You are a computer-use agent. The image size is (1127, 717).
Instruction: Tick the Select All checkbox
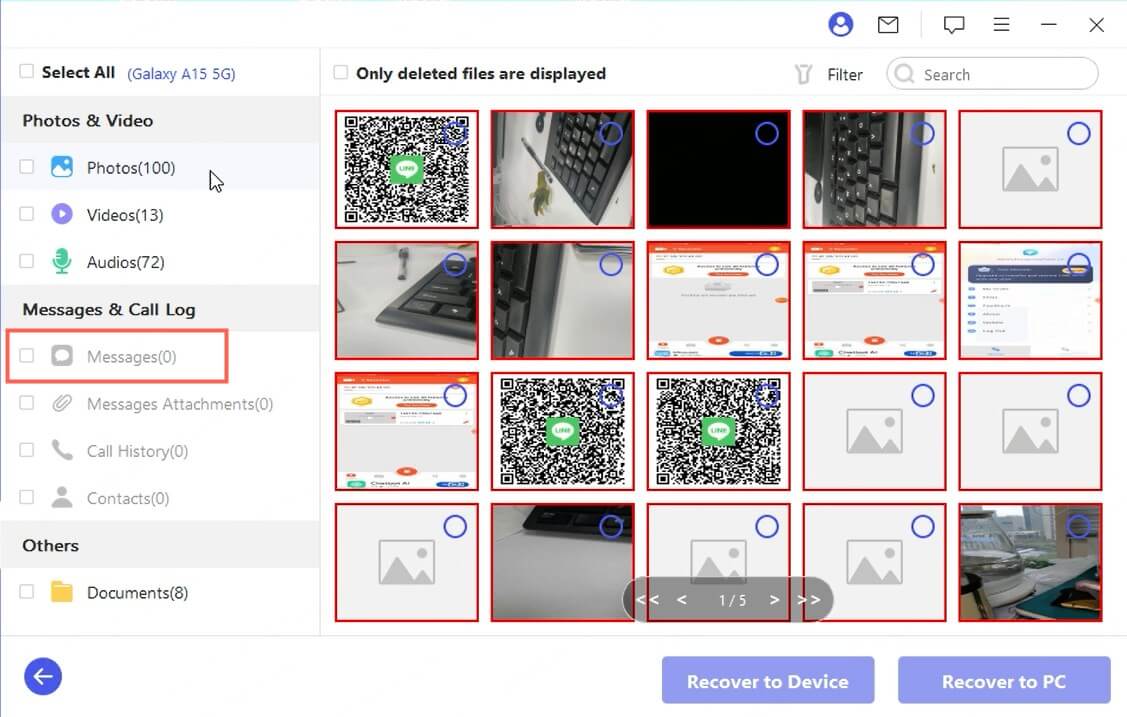(27, 71)
